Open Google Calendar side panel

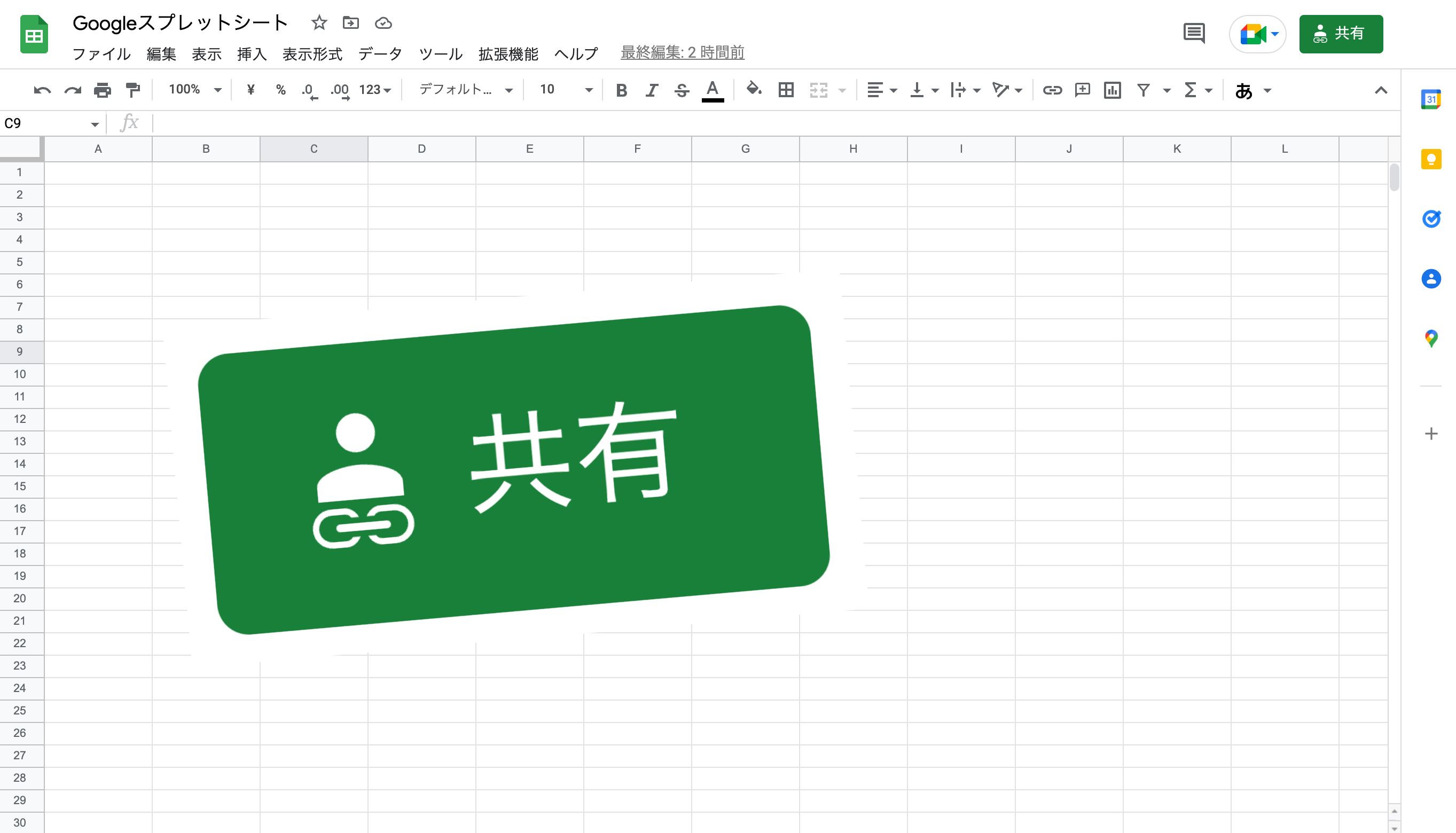pos(1431,99)
